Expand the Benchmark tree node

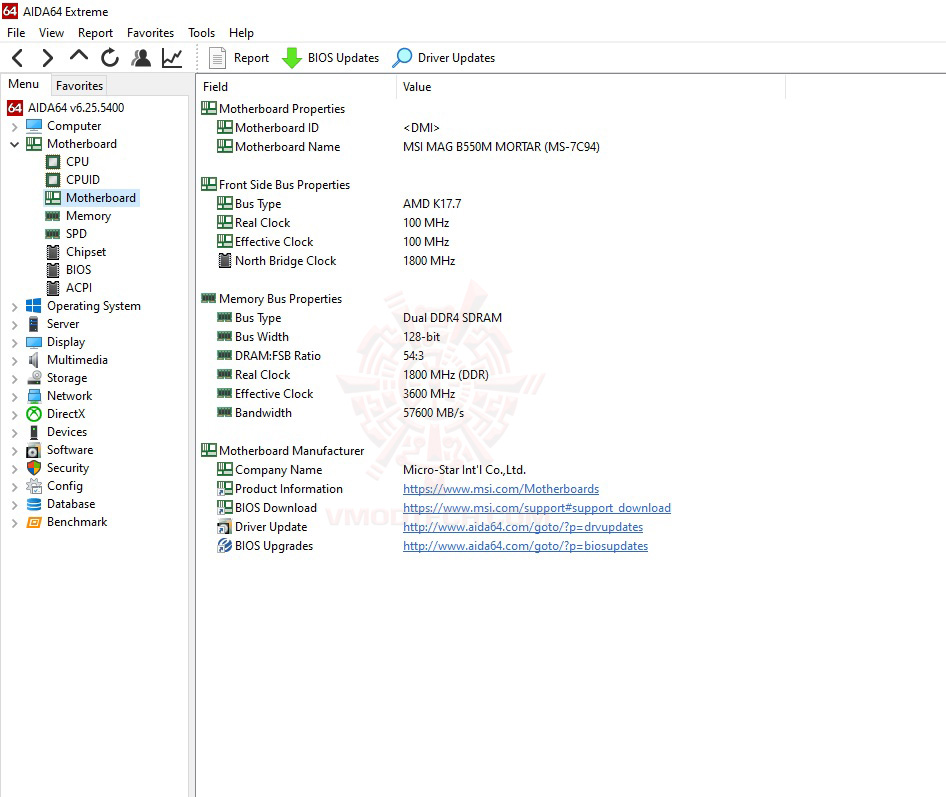pos(14,523)
